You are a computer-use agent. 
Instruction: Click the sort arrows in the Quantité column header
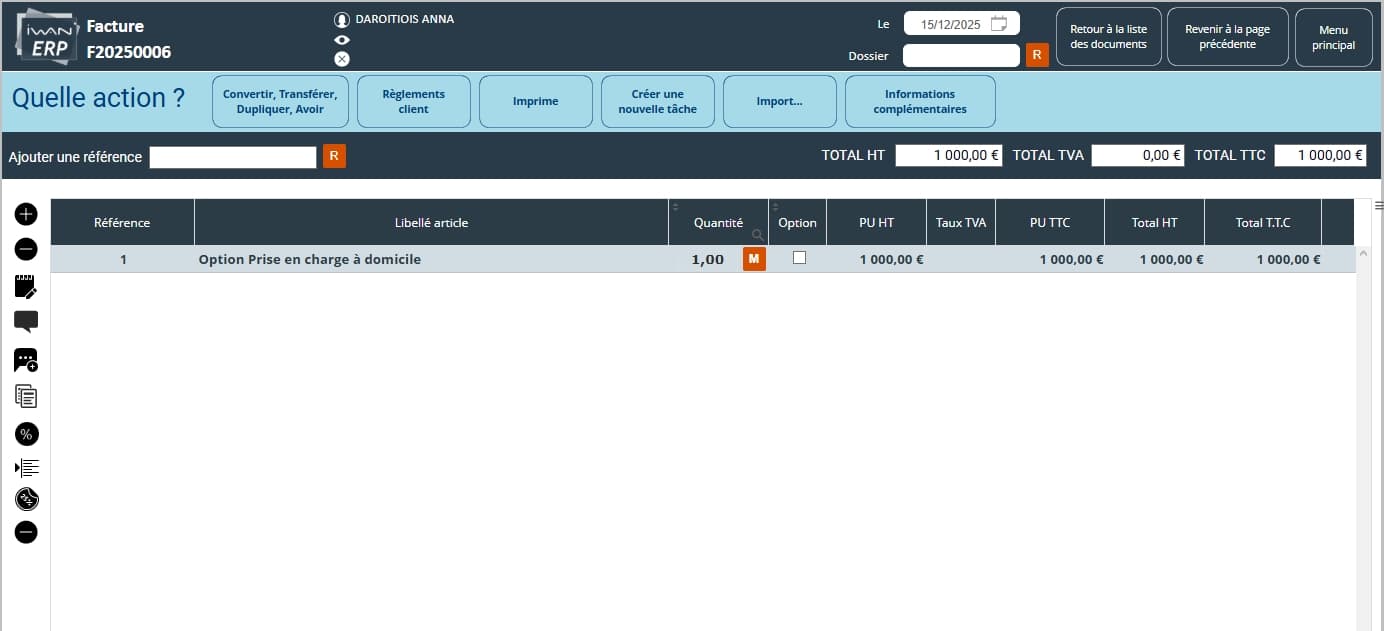(x=675, y=207)
